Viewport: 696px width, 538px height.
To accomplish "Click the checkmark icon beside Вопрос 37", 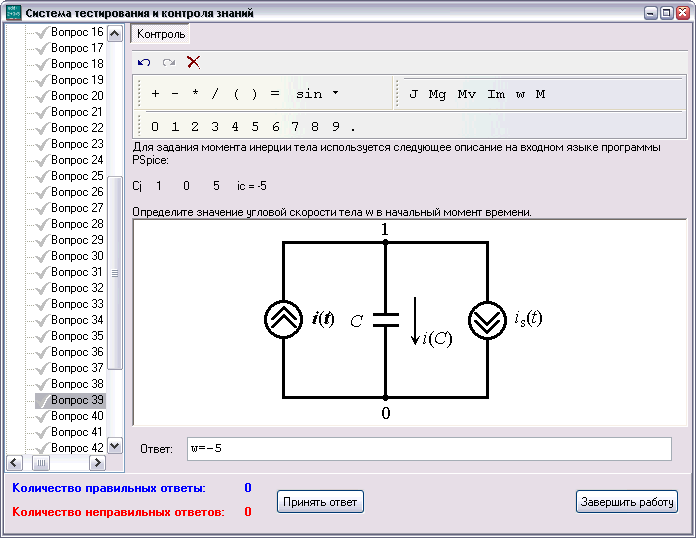I will click(x=41, y=368).
